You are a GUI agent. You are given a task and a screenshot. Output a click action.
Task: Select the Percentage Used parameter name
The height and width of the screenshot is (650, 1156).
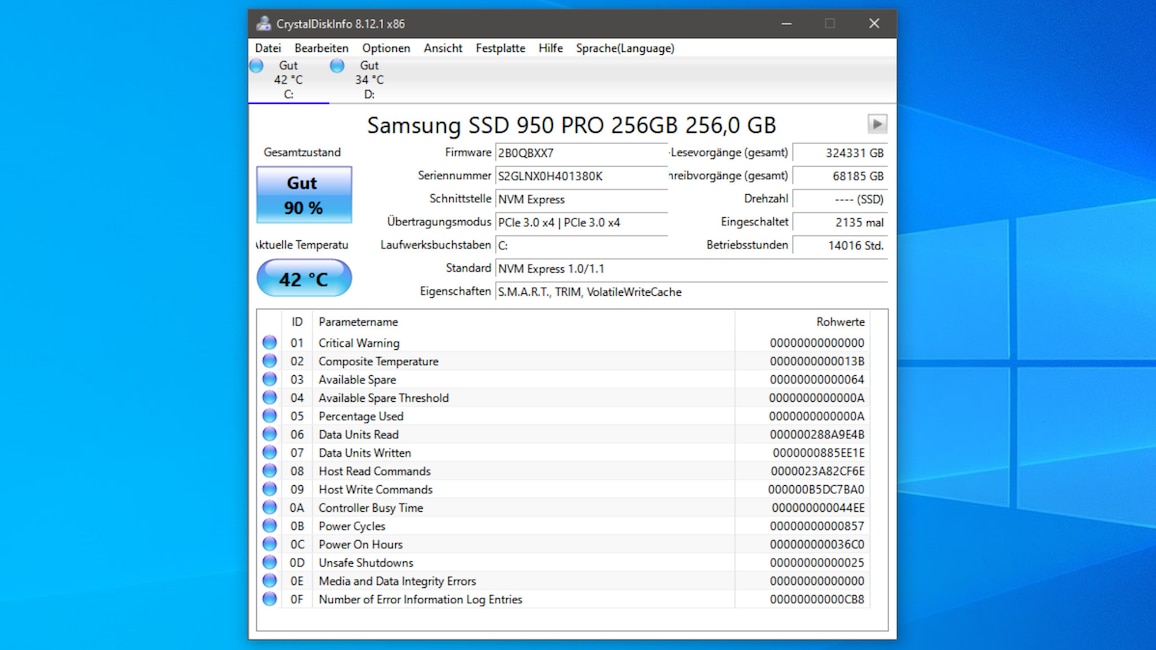point(361,416)
